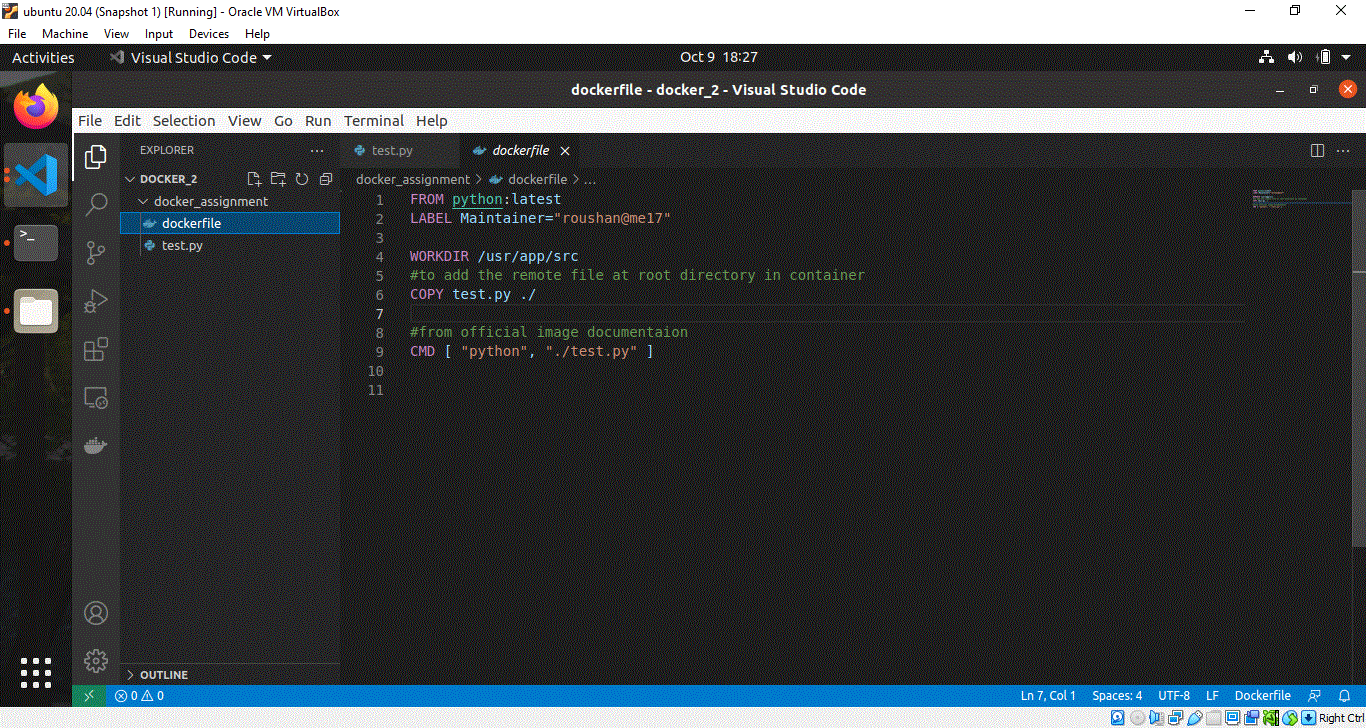Refresh the explorer file list
Screen dimensions: 1366x728
(x=302, y=178)
